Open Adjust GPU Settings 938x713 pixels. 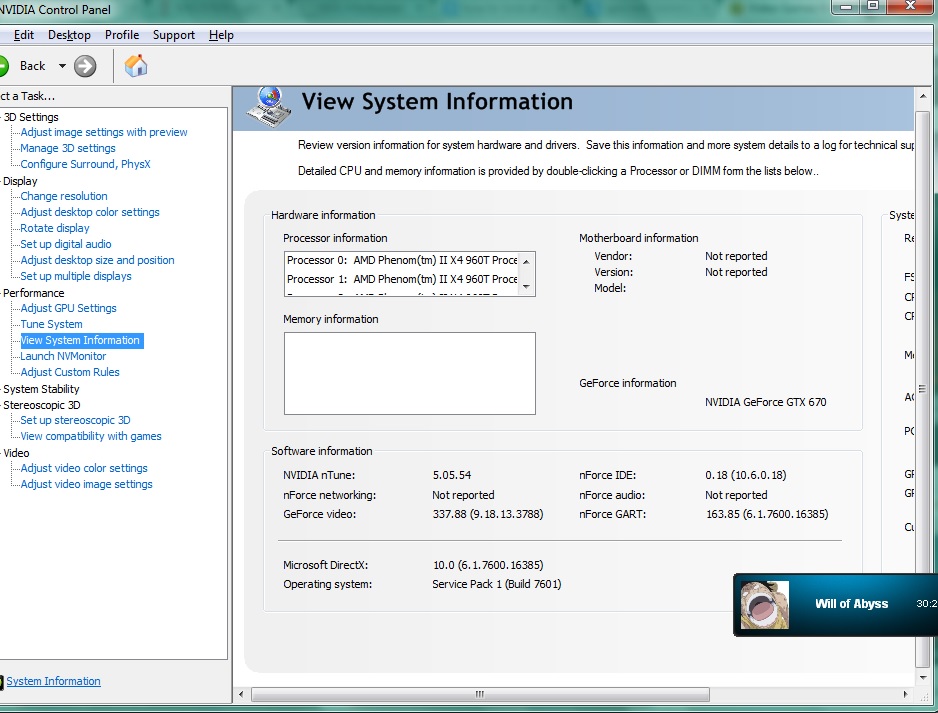coord(68,308)
